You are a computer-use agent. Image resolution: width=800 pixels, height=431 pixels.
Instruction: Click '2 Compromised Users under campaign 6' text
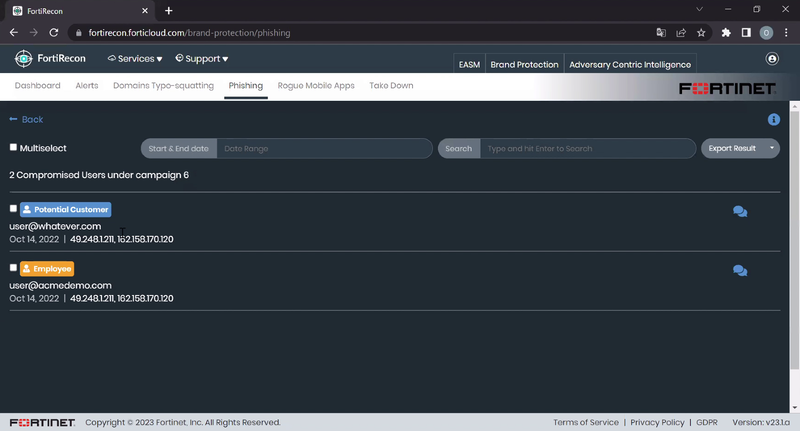99,175
